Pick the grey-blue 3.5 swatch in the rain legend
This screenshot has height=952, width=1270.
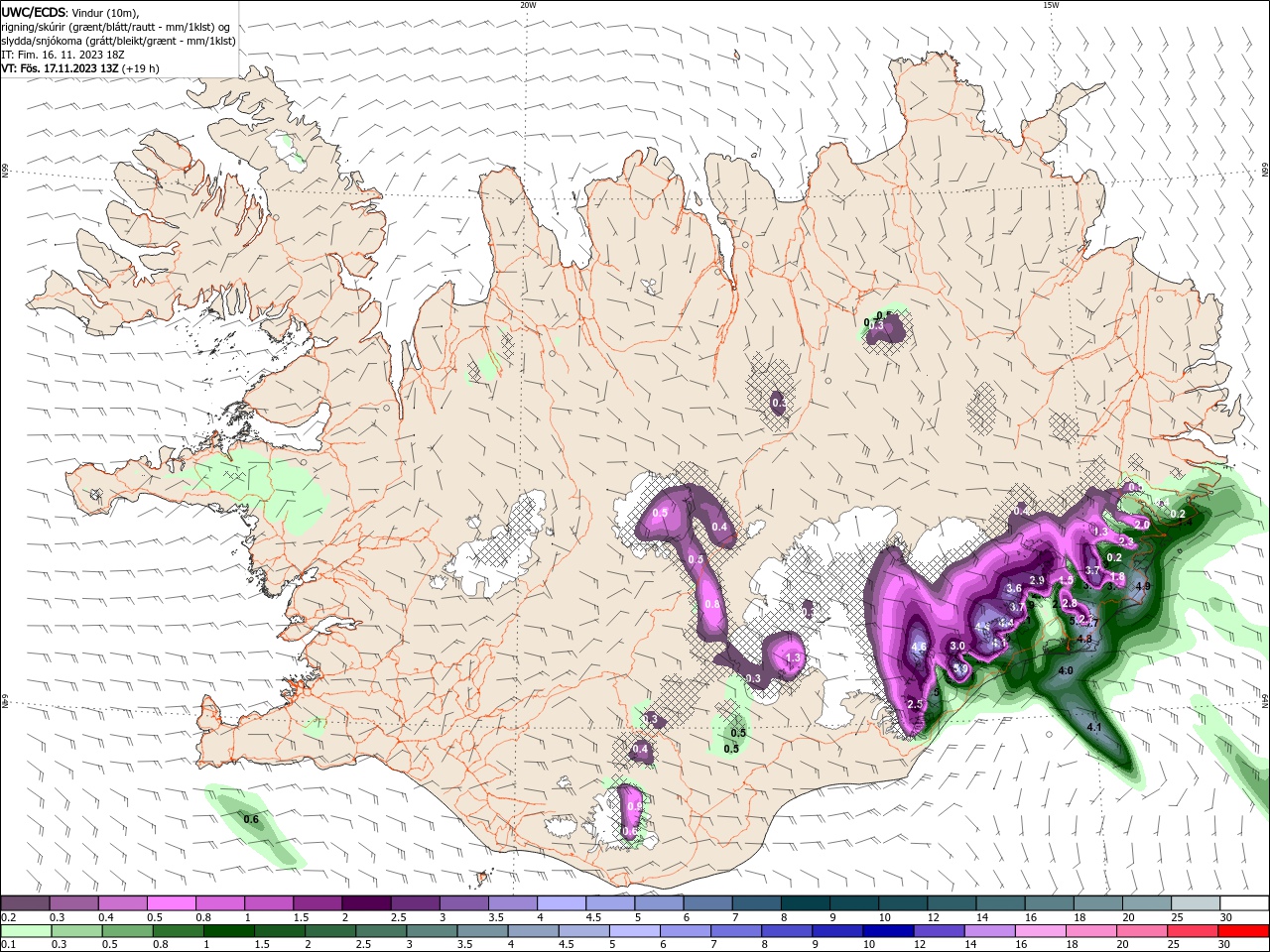[x=482, y=930]
